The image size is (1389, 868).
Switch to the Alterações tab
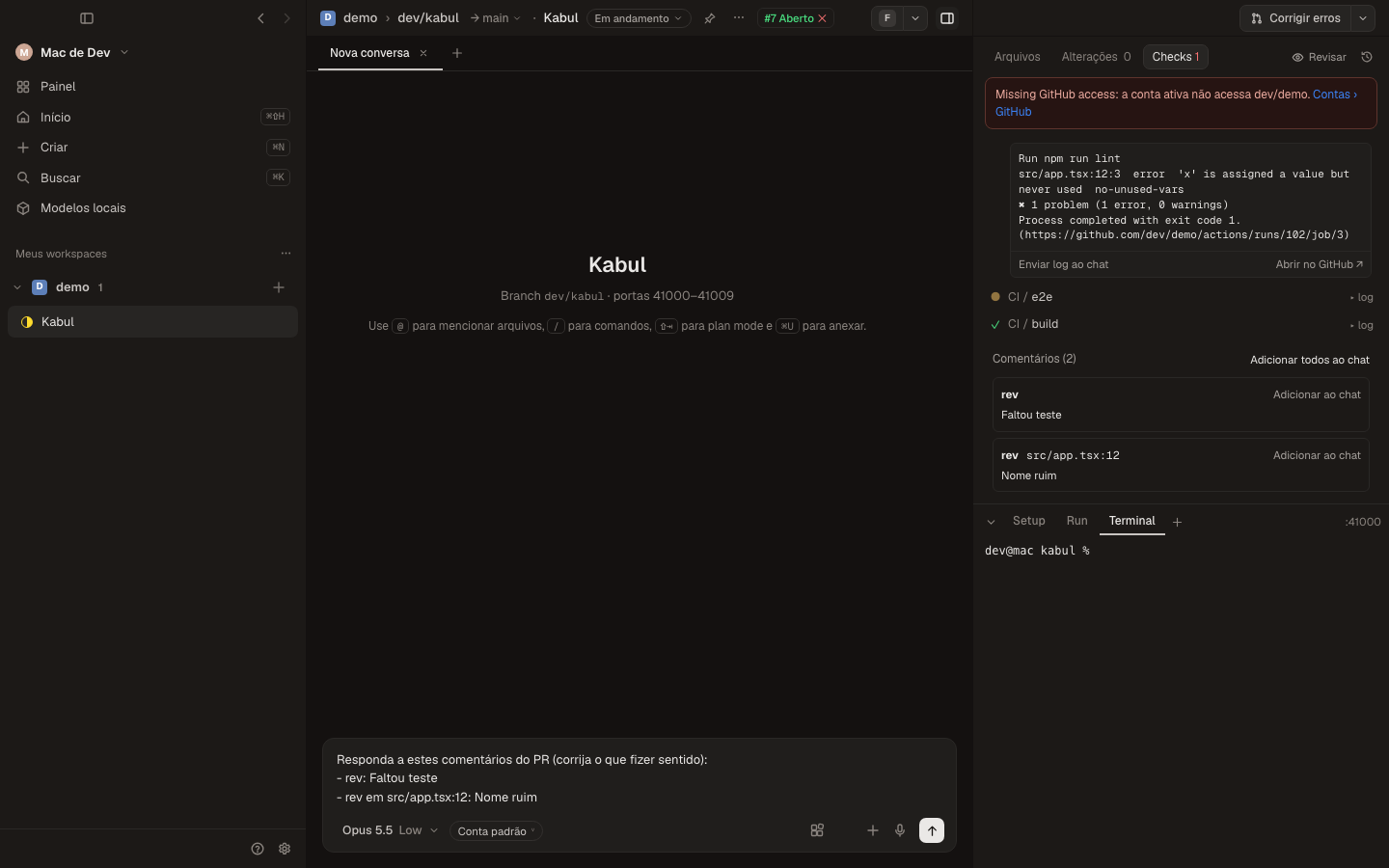[x=1096, y=57]
